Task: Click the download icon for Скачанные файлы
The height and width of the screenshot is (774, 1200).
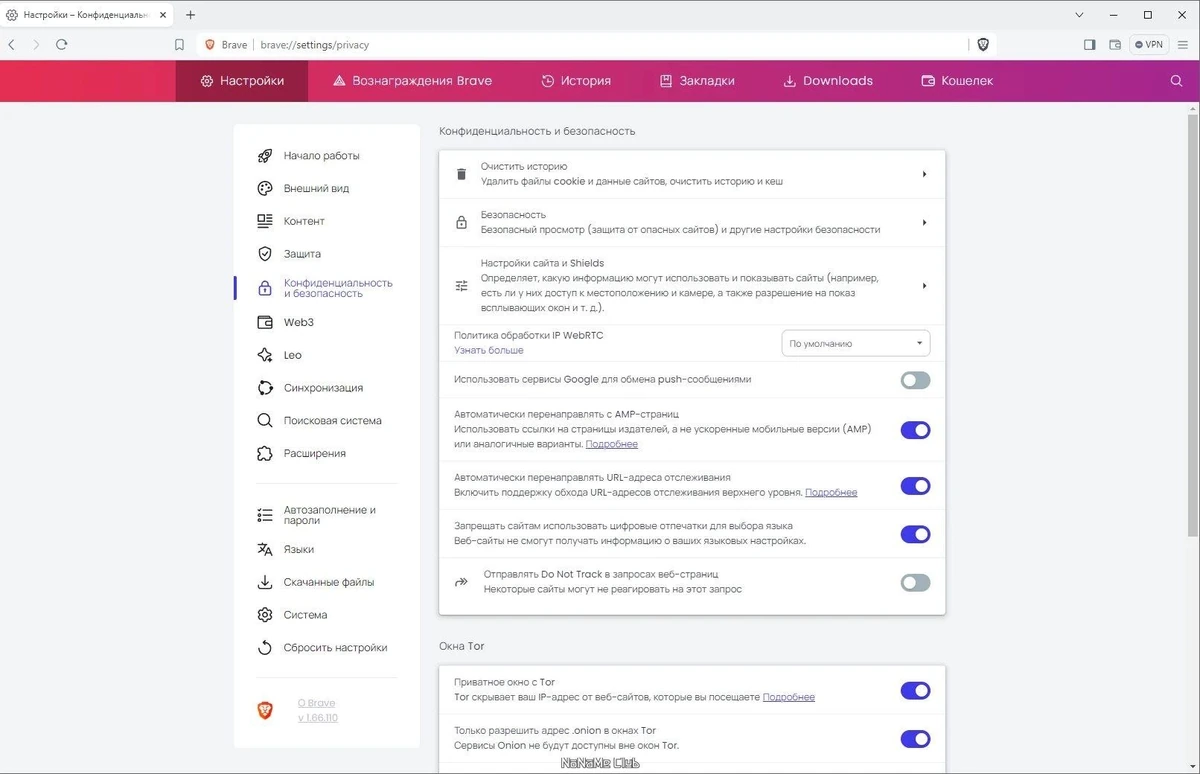Action: click(x=265, y=582)
